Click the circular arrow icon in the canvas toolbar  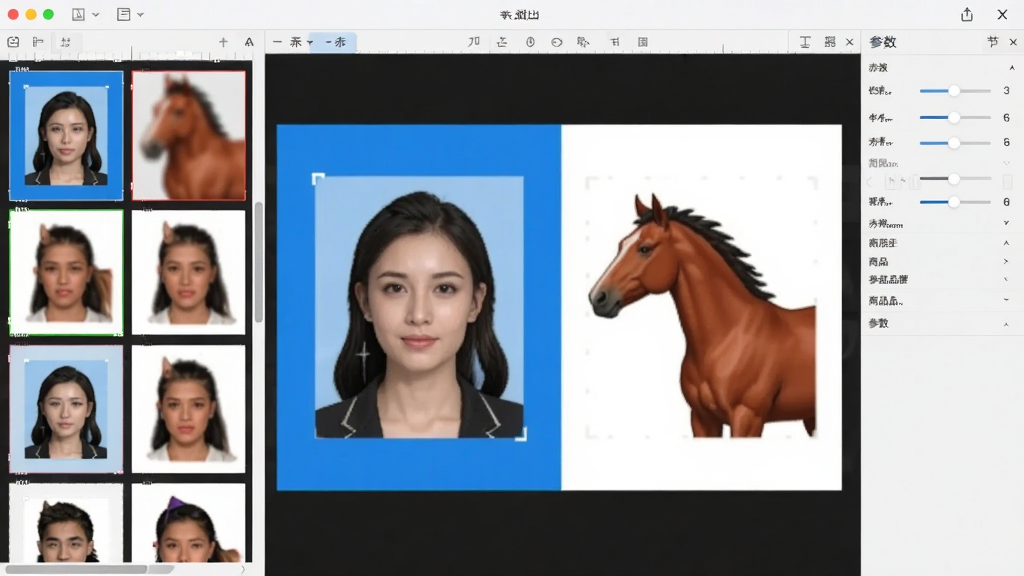[x=556, y=42]
